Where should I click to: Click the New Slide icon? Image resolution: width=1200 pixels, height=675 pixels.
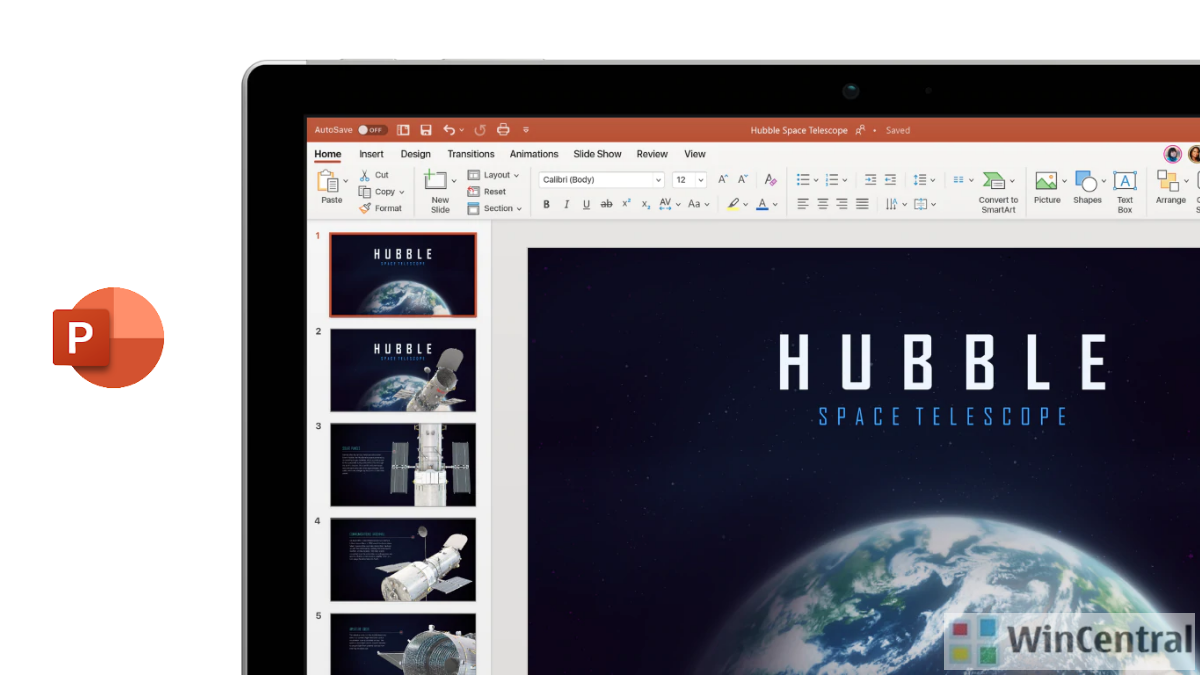point(435,180)
